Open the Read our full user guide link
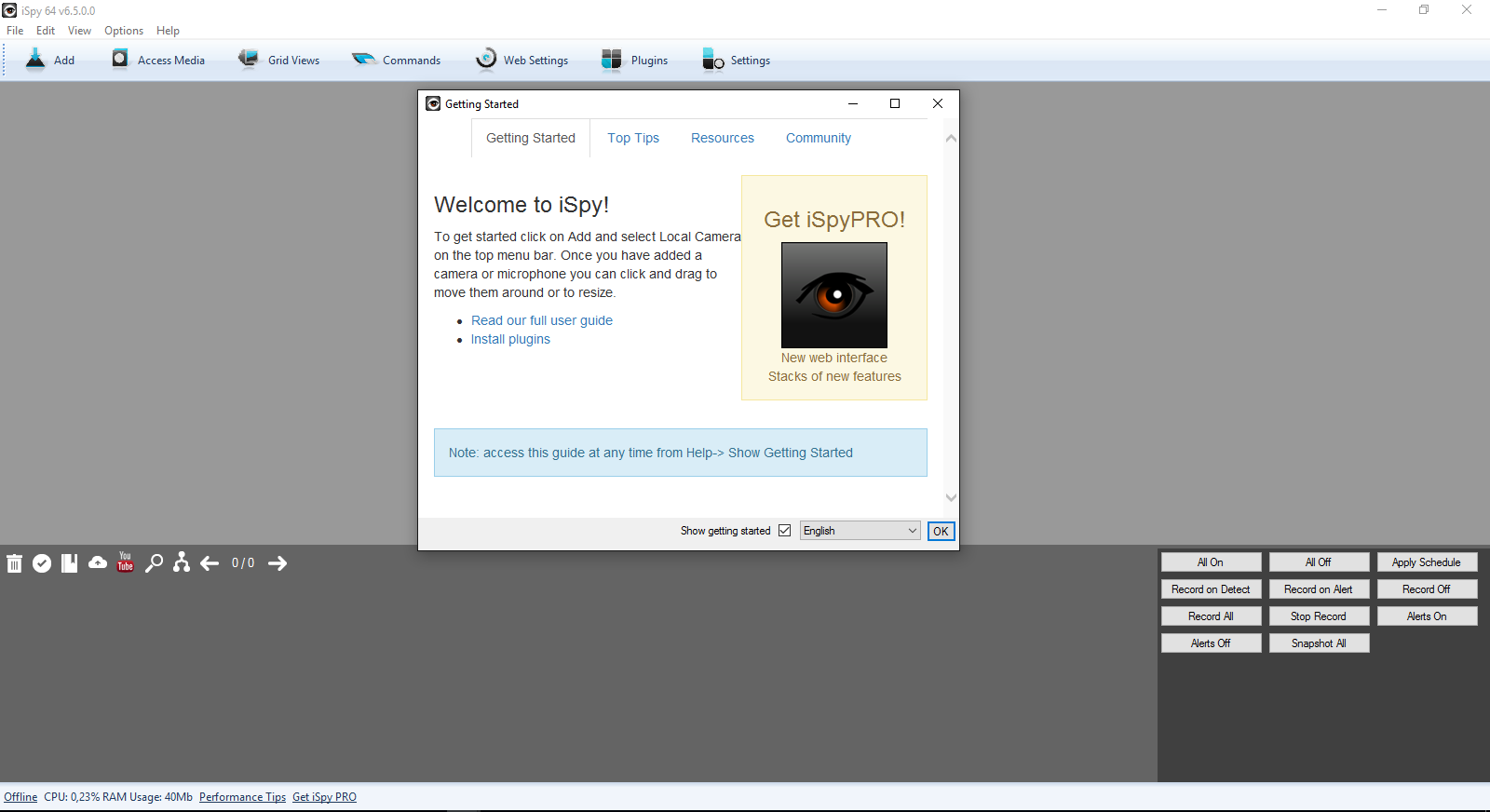 point(542,320)
